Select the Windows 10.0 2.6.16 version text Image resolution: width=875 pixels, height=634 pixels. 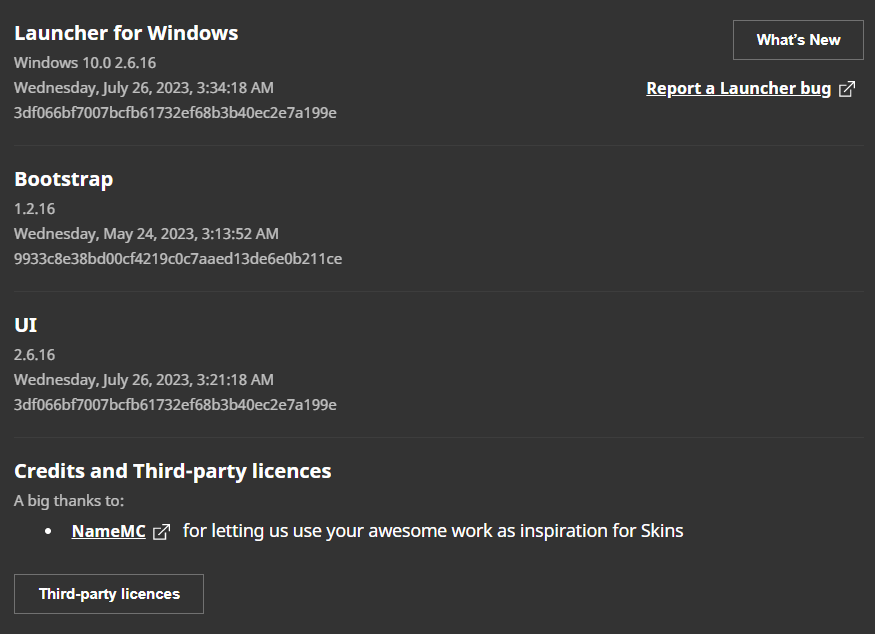pyautogui.click(x=85, y=62)
